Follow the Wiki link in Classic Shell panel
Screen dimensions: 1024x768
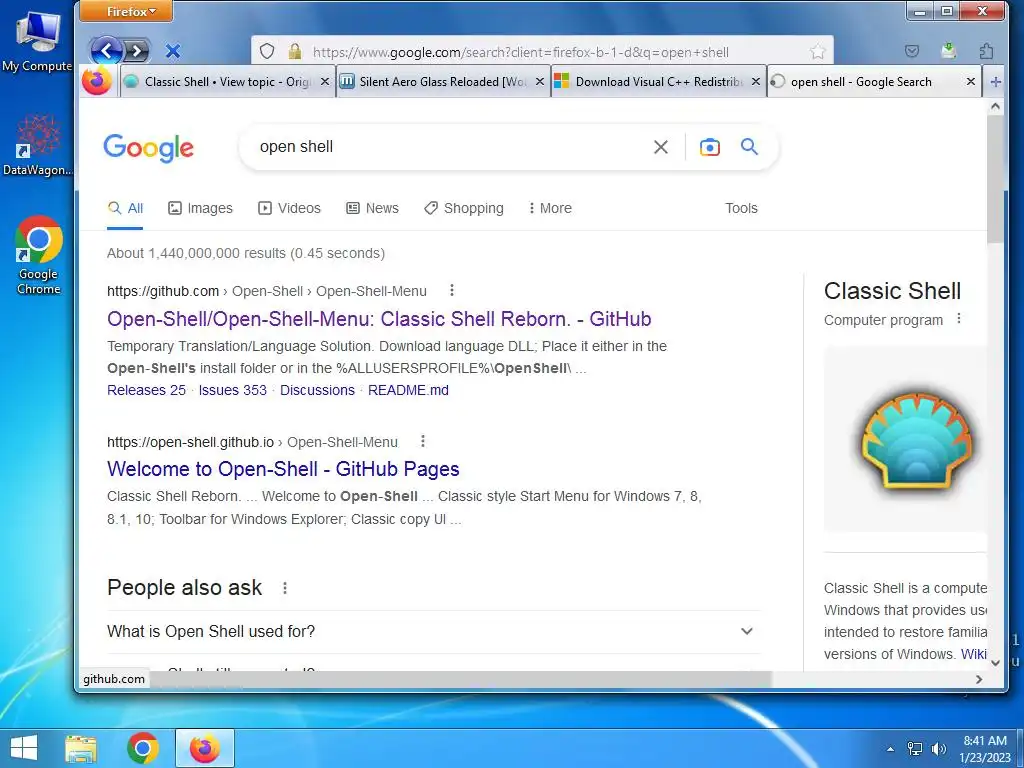coord(973,654)
